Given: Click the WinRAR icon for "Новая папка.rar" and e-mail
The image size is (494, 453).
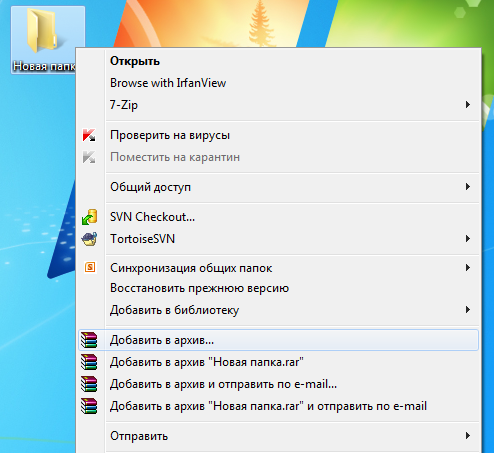Looking at the screenshot, I should [89, 406].
